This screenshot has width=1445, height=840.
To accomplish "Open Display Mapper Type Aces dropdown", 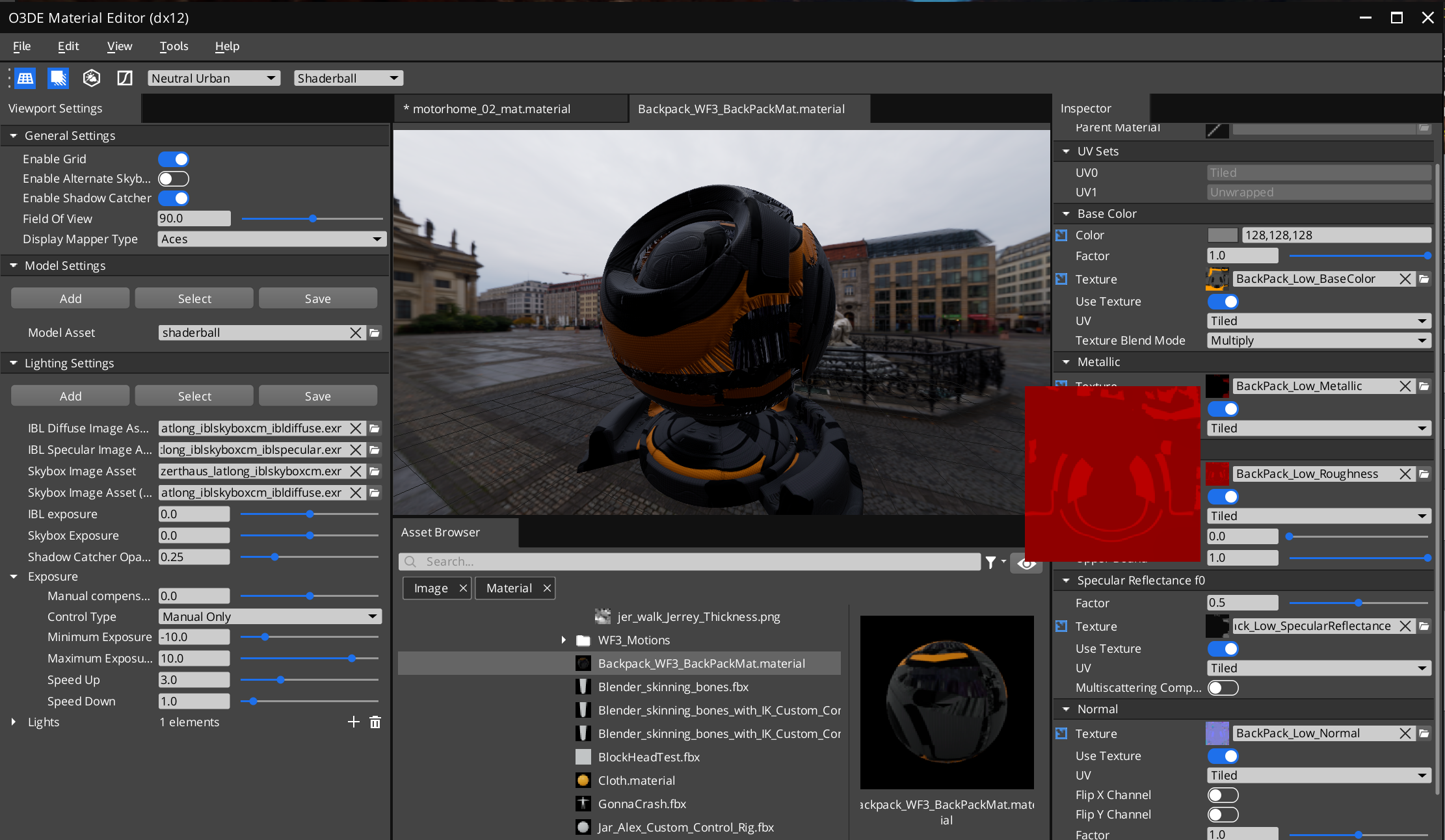I will click(272, 239).
